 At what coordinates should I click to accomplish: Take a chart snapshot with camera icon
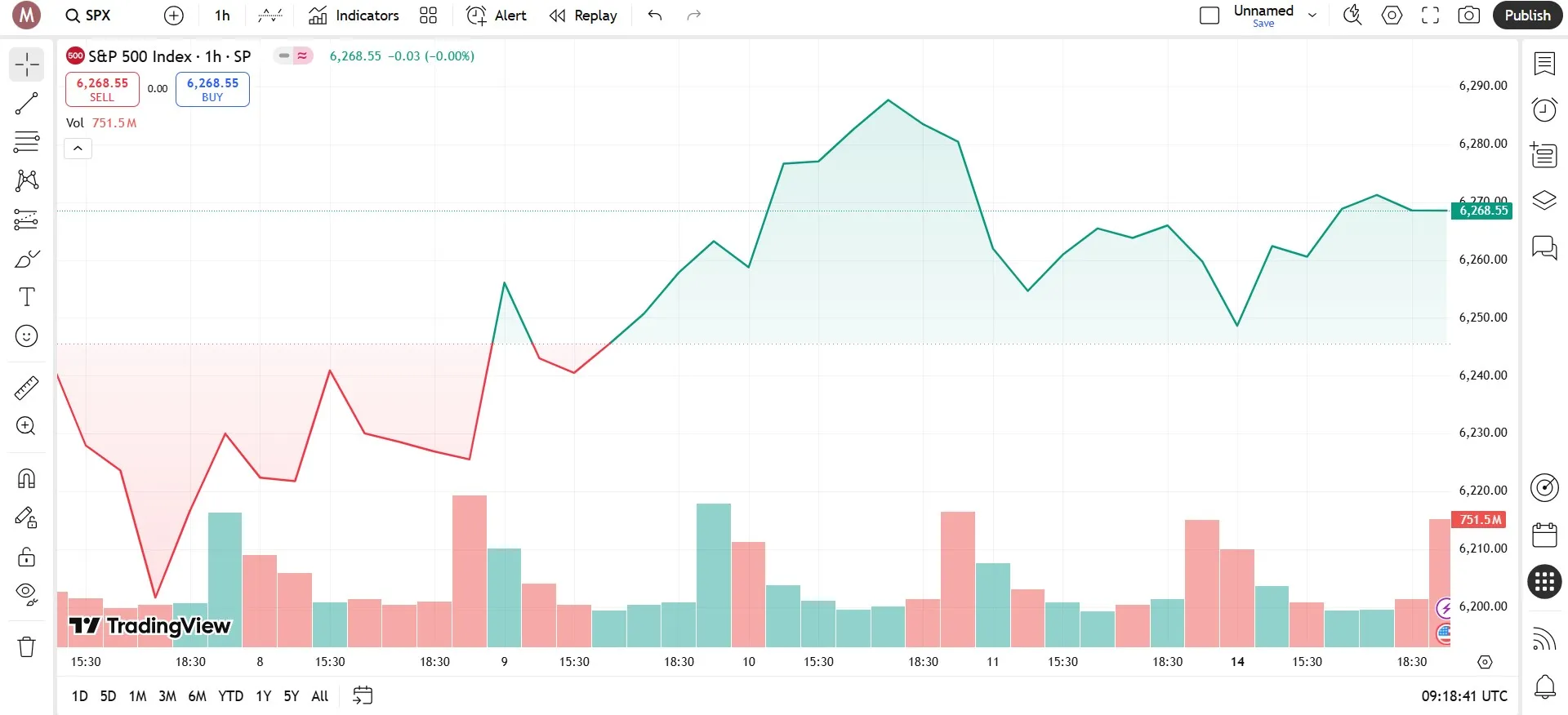(x=1468, y=16)
